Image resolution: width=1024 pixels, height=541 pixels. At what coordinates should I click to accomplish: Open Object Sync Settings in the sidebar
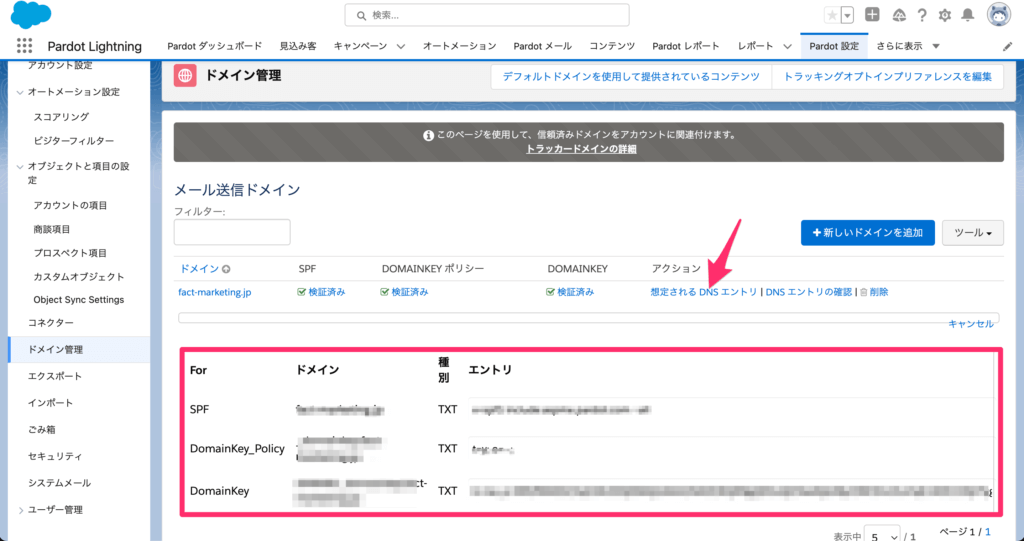tap(78, 300)
